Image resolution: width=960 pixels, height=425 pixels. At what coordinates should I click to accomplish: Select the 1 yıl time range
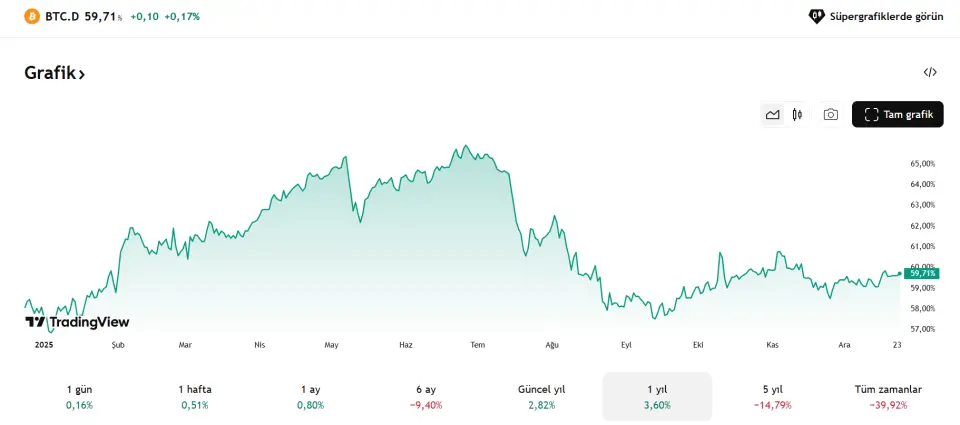[x=657, y=396]
